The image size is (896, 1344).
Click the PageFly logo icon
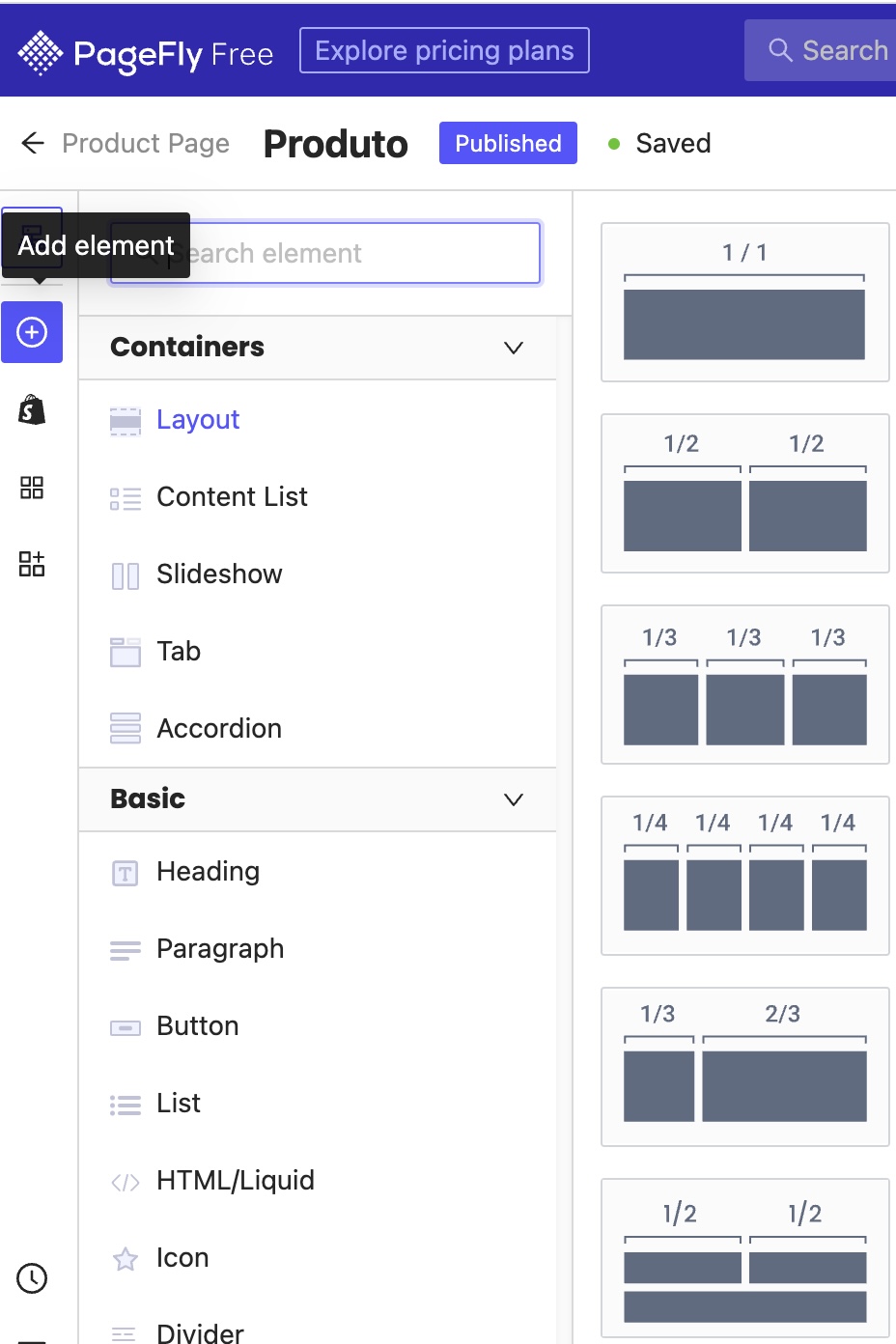click(x=40, y=53)
